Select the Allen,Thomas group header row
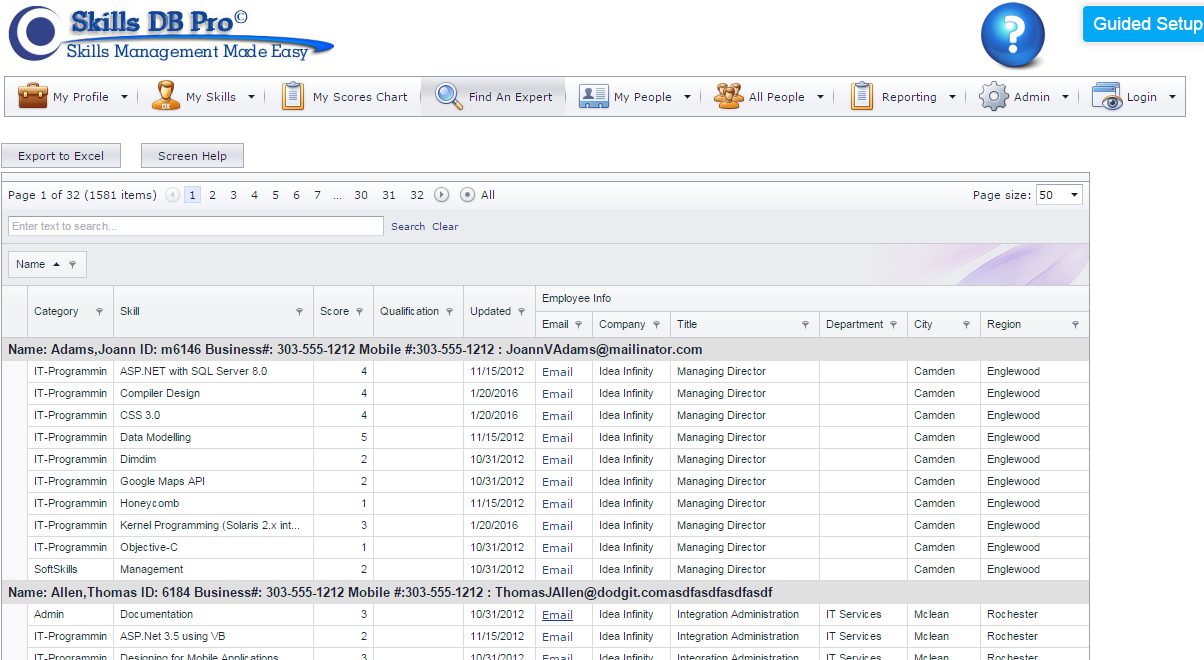The width and height of the screenshot is (1204, 660). [545, 593]
